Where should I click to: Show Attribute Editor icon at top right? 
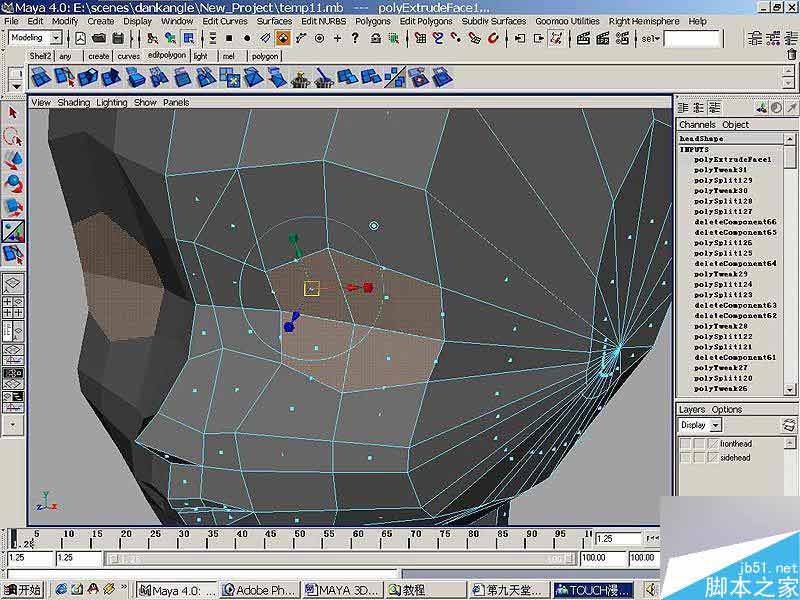point(756,38)
